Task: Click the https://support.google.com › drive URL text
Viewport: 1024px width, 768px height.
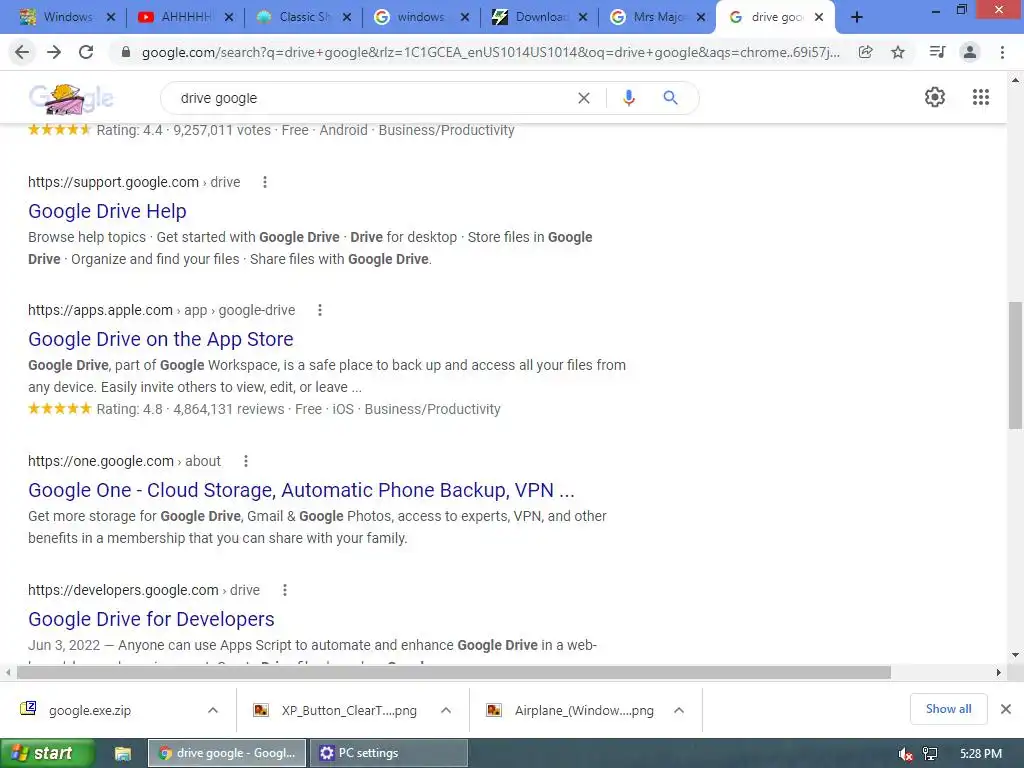Action: tap(134, 182)
